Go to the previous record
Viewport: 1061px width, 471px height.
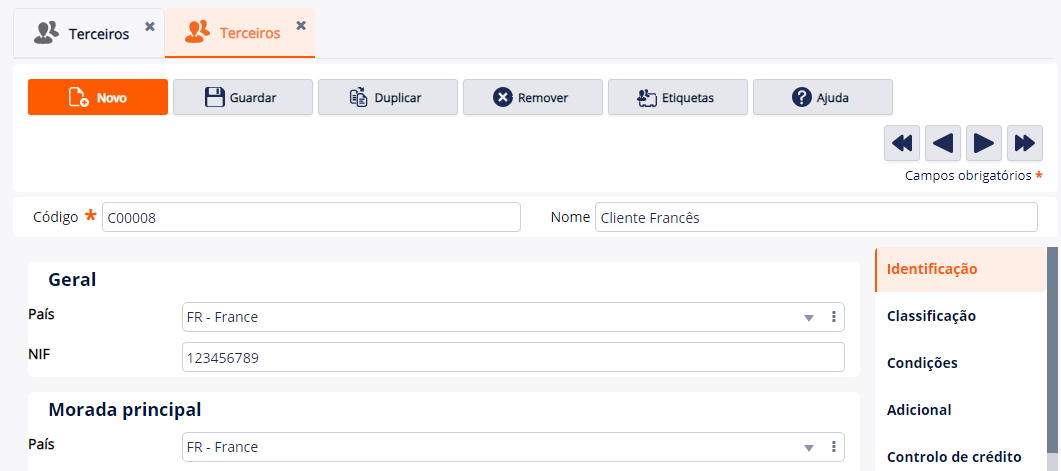(943, 144)
